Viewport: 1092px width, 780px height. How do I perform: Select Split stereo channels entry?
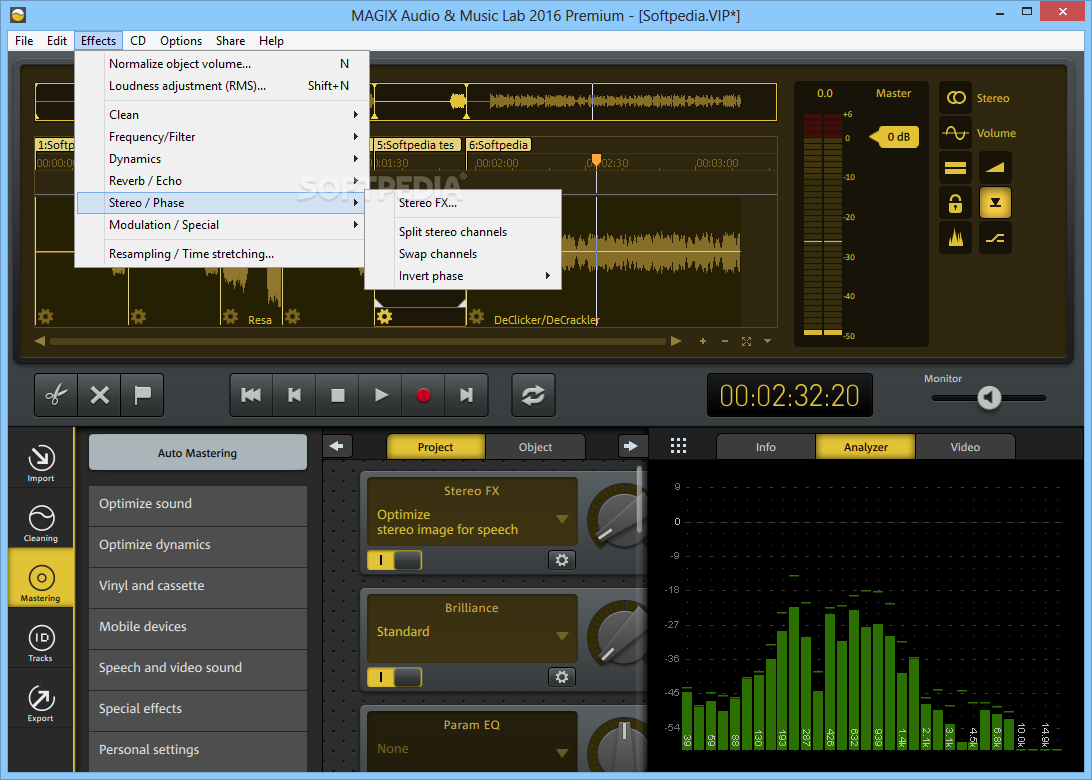(x=463, y=231)
